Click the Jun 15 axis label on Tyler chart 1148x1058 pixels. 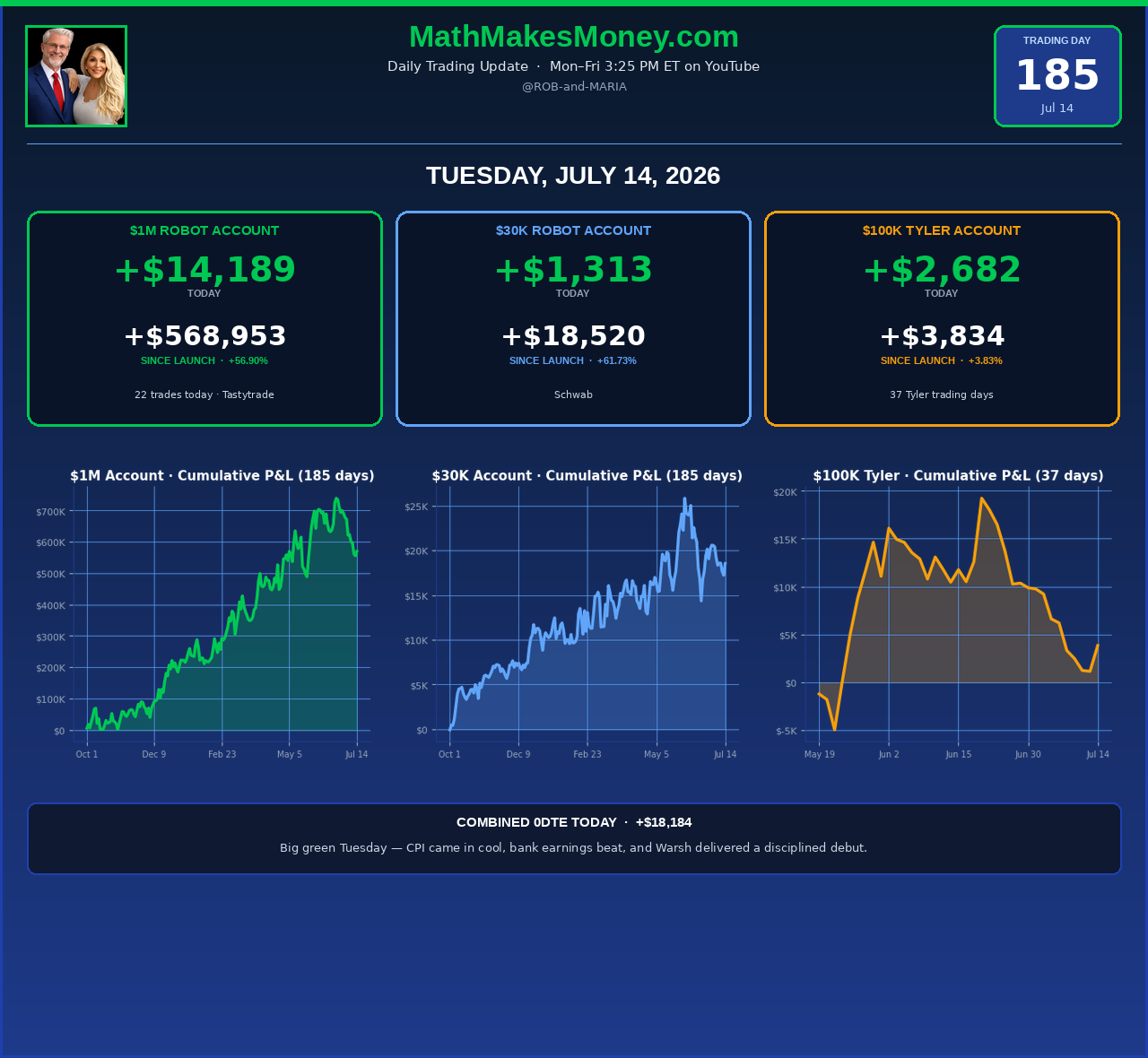(x=959, y=754)
